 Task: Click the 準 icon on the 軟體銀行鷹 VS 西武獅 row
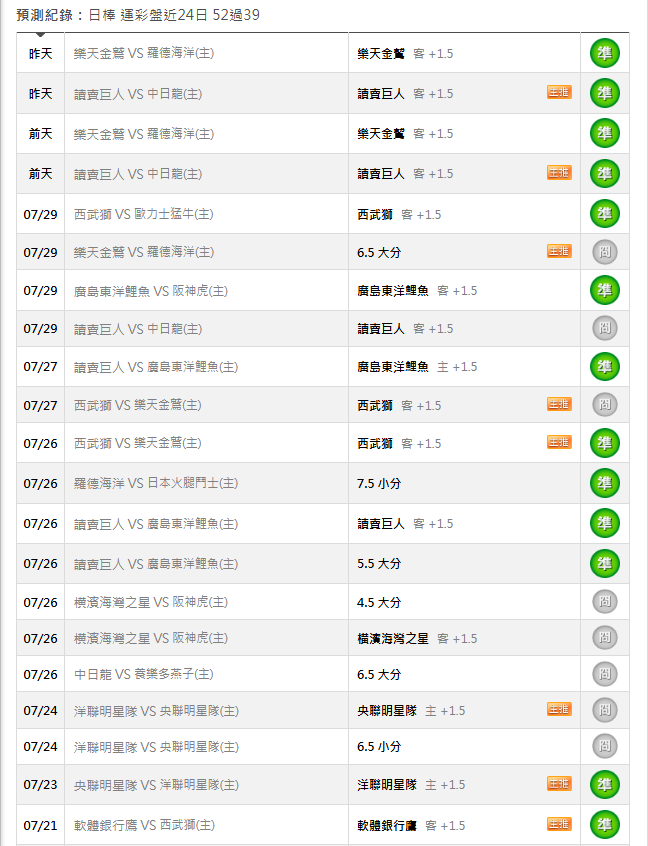[604, 825]
